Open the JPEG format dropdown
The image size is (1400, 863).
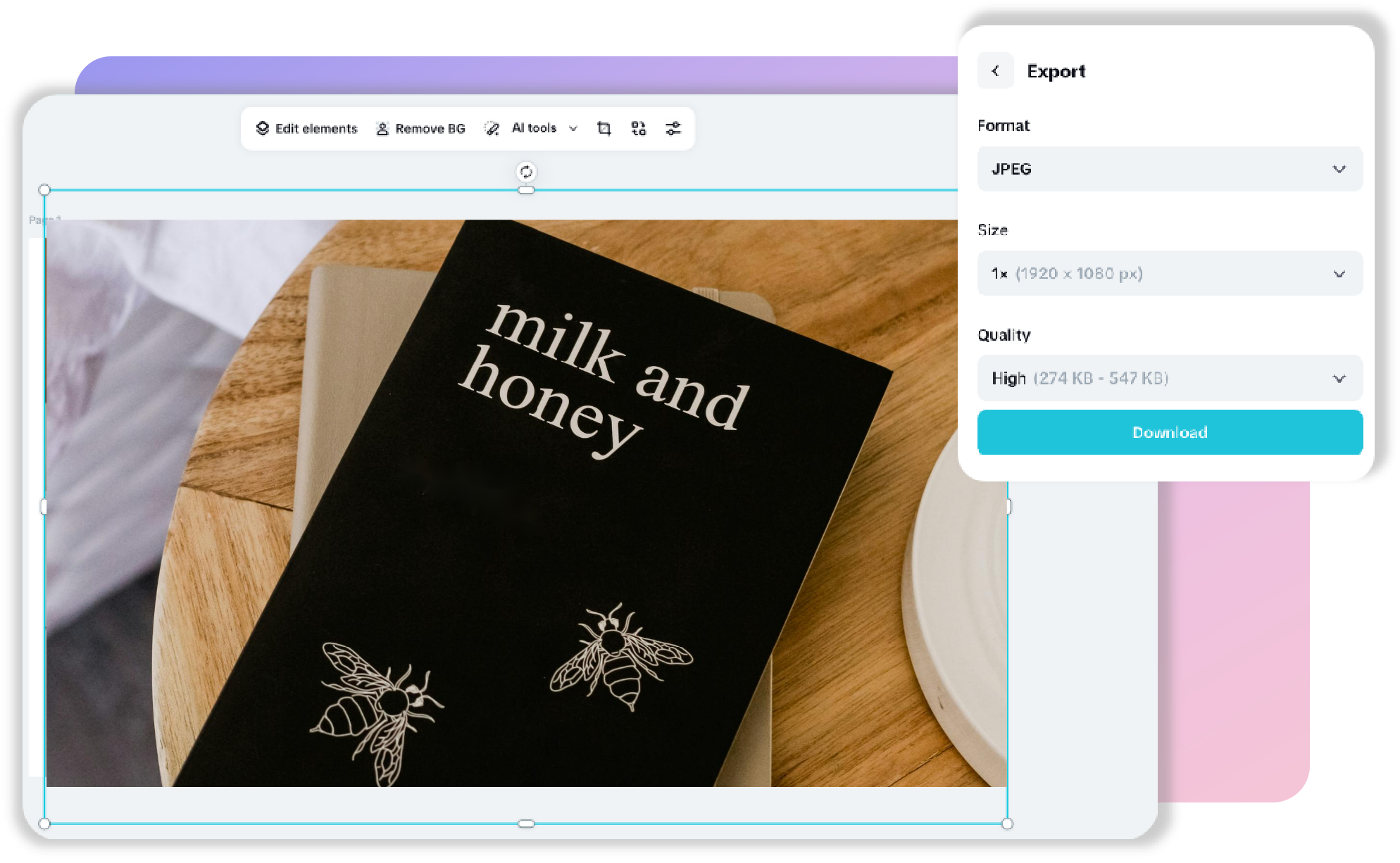[x=1169, y=169]
